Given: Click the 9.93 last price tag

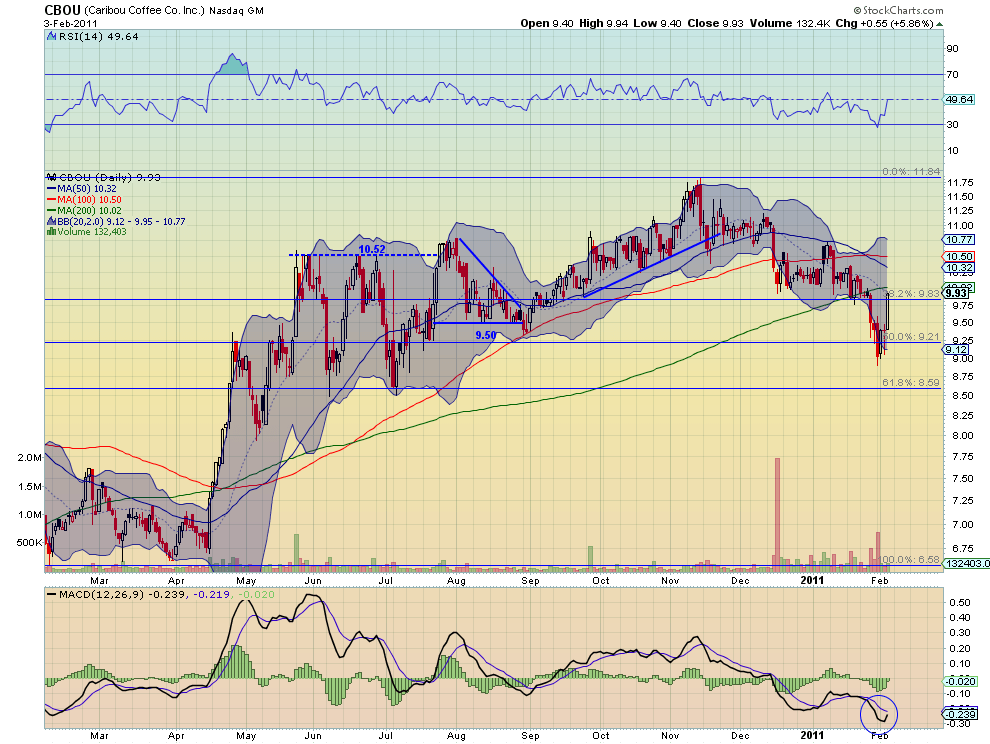Looking at the screenshot, I should (956, 293).
